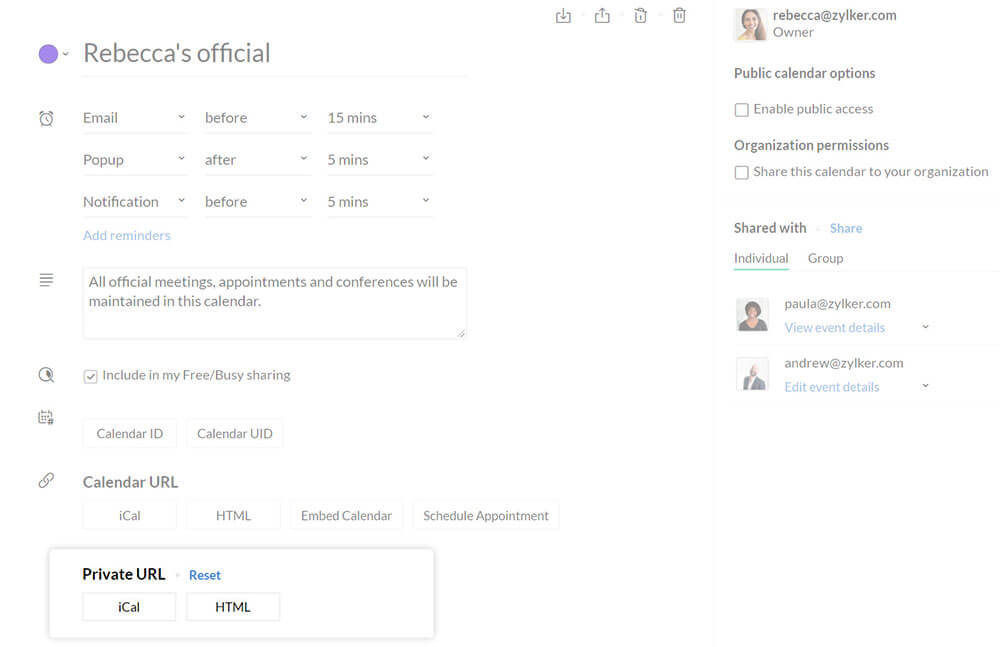This screenshot has width=1000, height=647.
Task: Check Share this calendar to your organization
Action: 741,172
